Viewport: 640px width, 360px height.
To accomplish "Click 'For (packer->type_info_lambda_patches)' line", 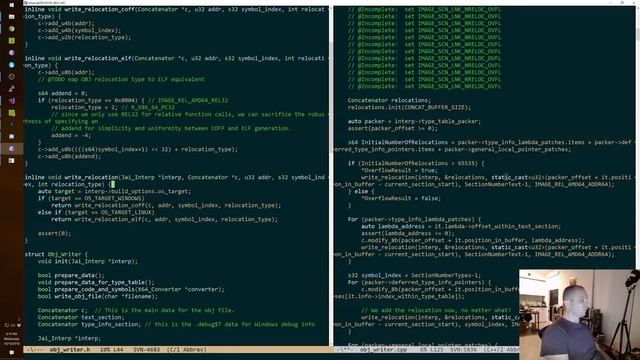I will click(414, 219).
